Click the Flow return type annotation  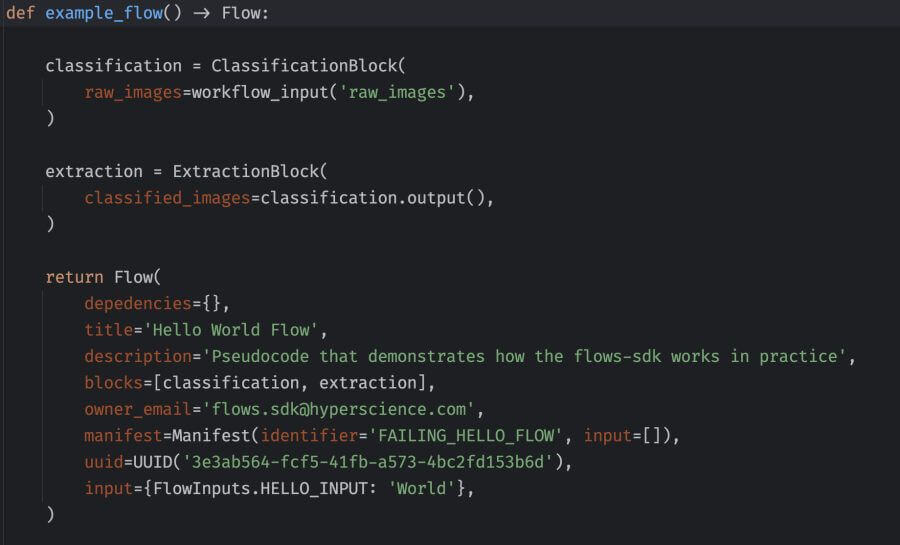pos(240,13)
